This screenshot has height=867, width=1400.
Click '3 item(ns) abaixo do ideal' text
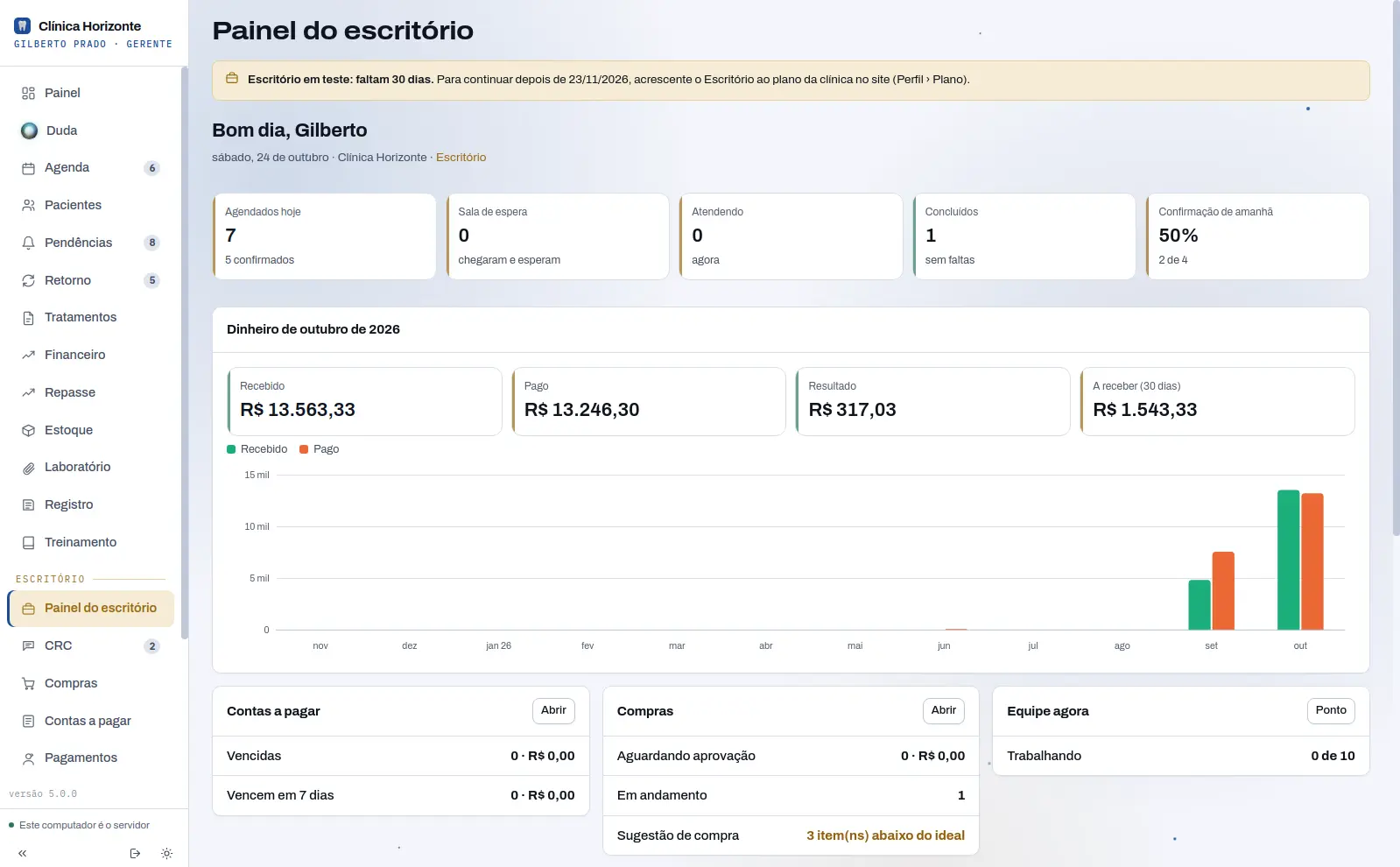click(x=885, y=835)
